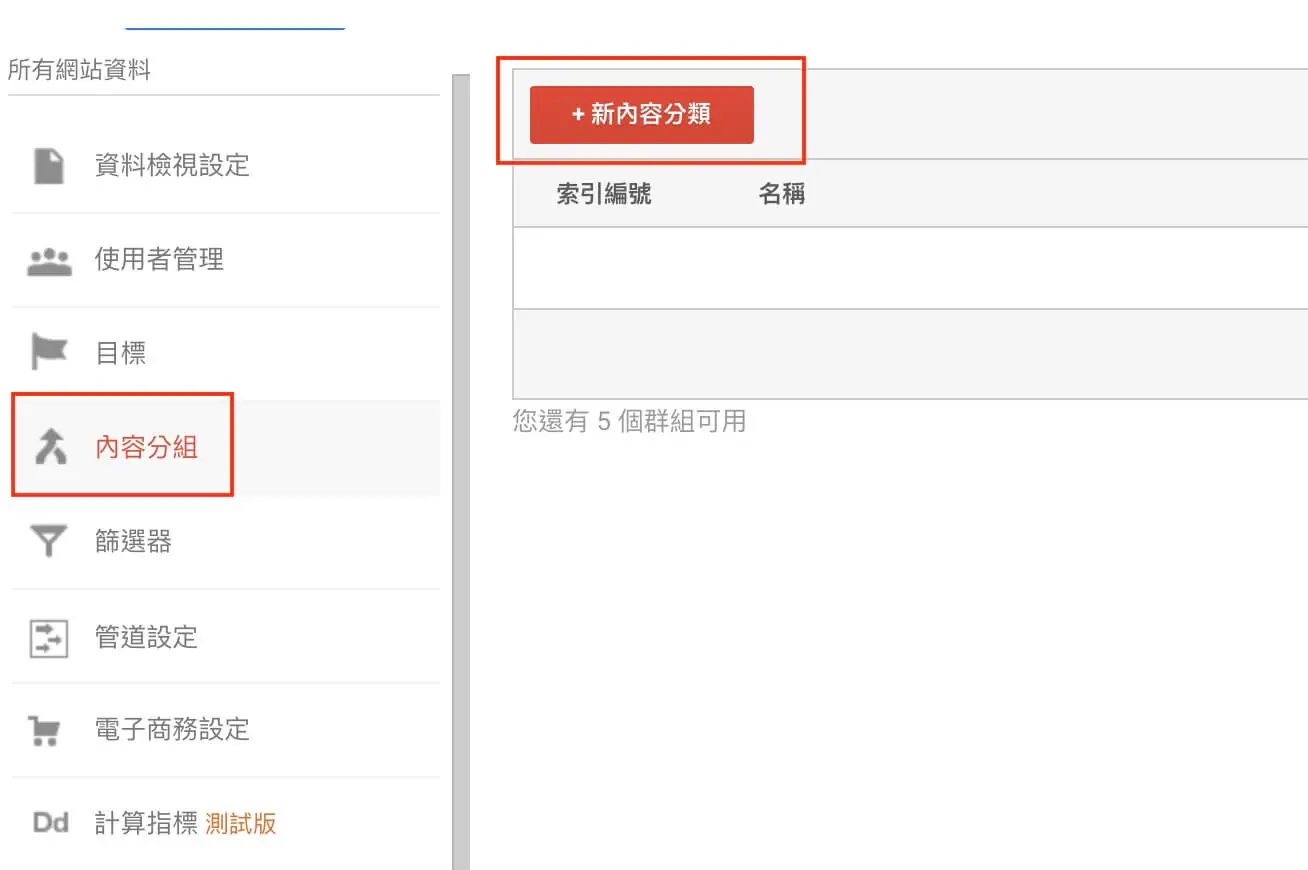Open 管道設定 in the sidebar
This screenshot has height=870, width=1308.
226,637
